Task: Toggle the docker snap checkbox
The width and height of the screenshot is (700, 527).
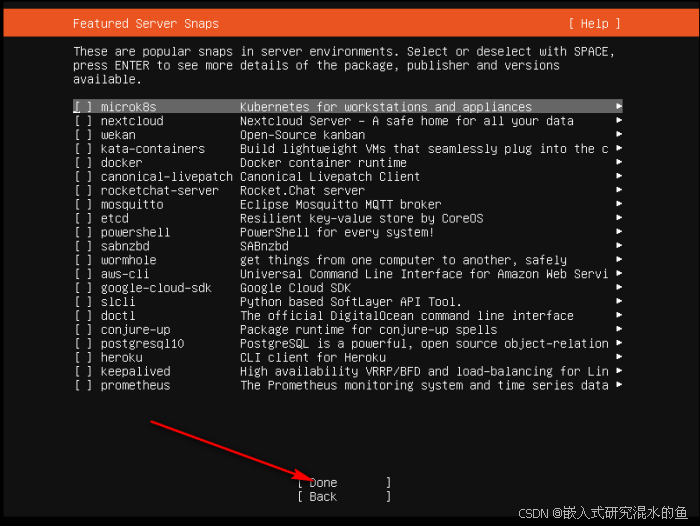Action: 83,163
